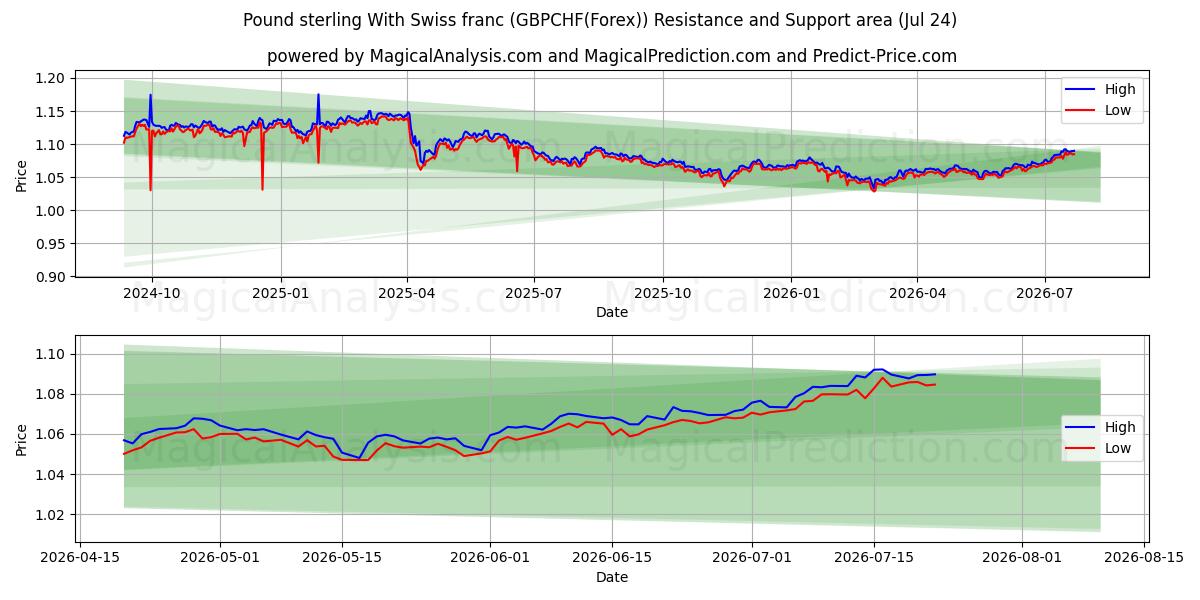Click the '2025-01' date tick on the top chart
Screen dimensions: 1200x600
click(x=281, y=294)
